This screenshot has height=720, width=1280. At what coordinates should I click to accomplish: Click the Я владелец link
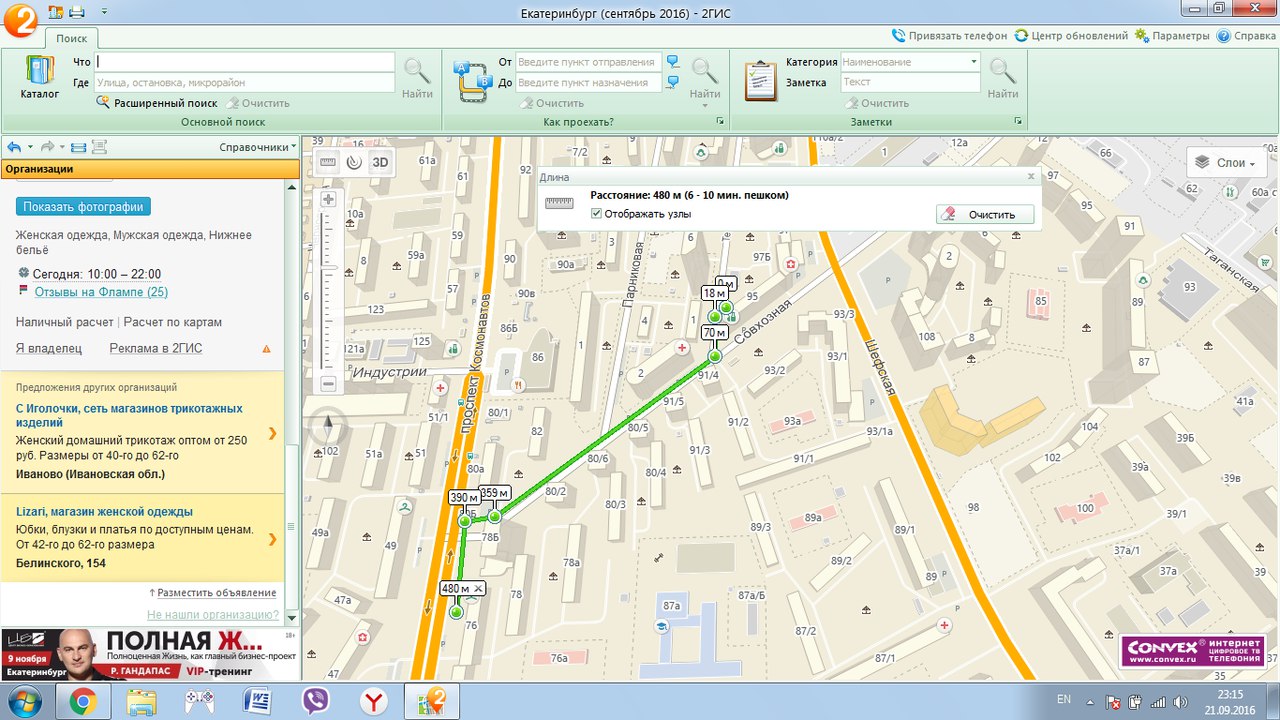point(49,348)
